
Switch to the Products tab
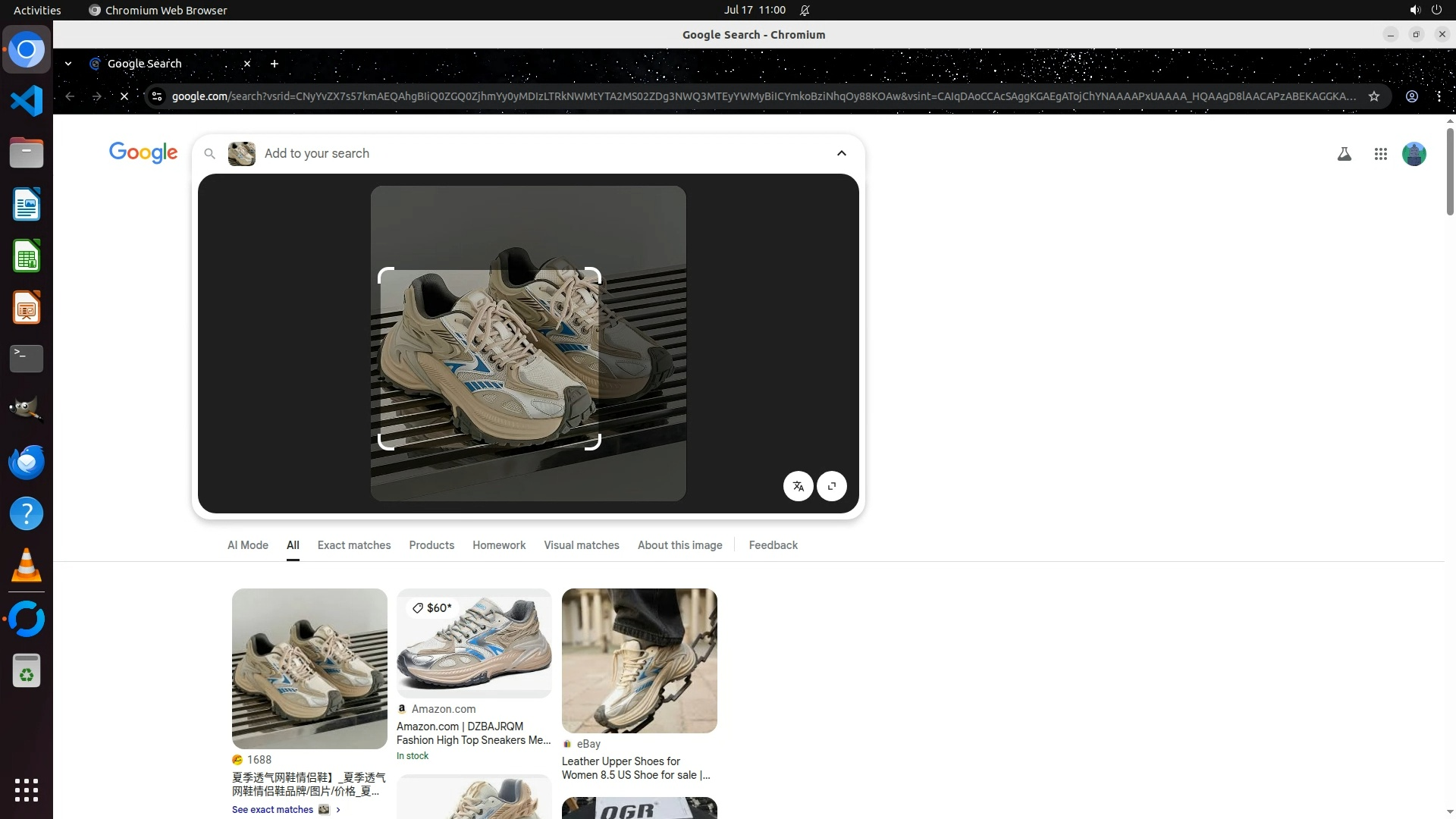(x=431, y=545)
